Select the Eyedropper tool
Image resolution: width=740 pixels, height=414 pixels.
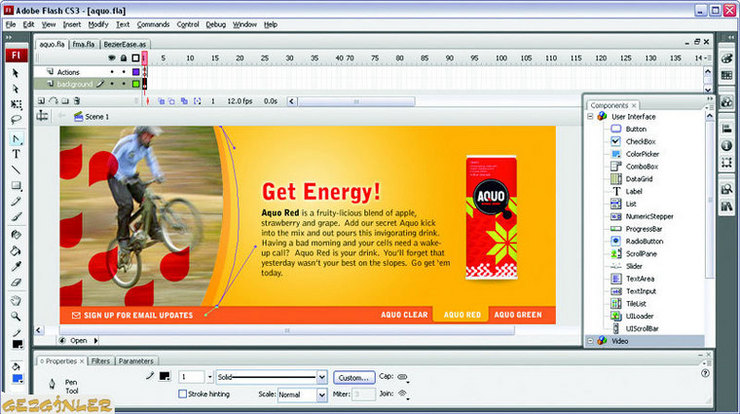coord(16,267)
